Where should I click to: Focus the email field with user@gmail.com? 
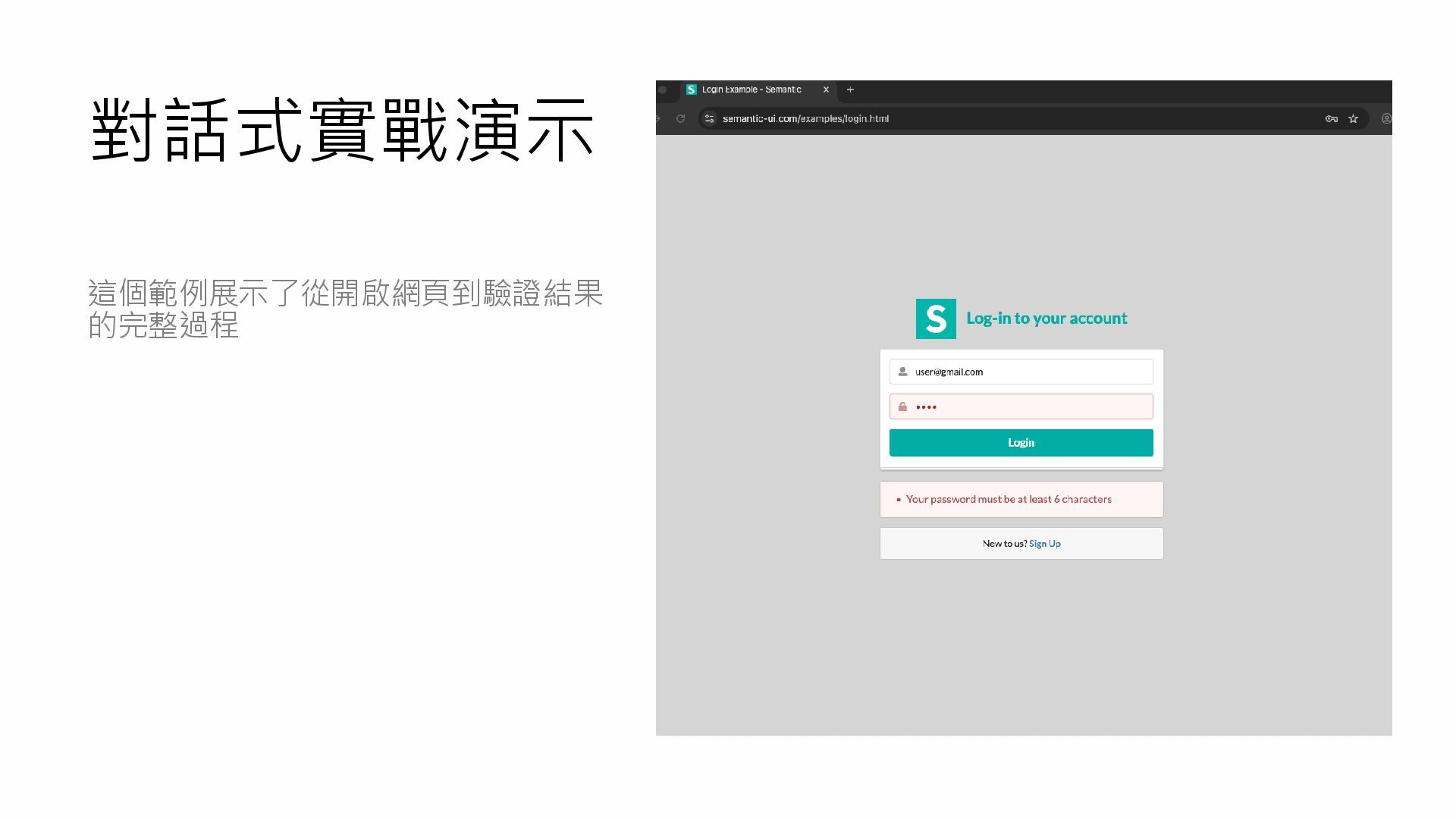1031,372
